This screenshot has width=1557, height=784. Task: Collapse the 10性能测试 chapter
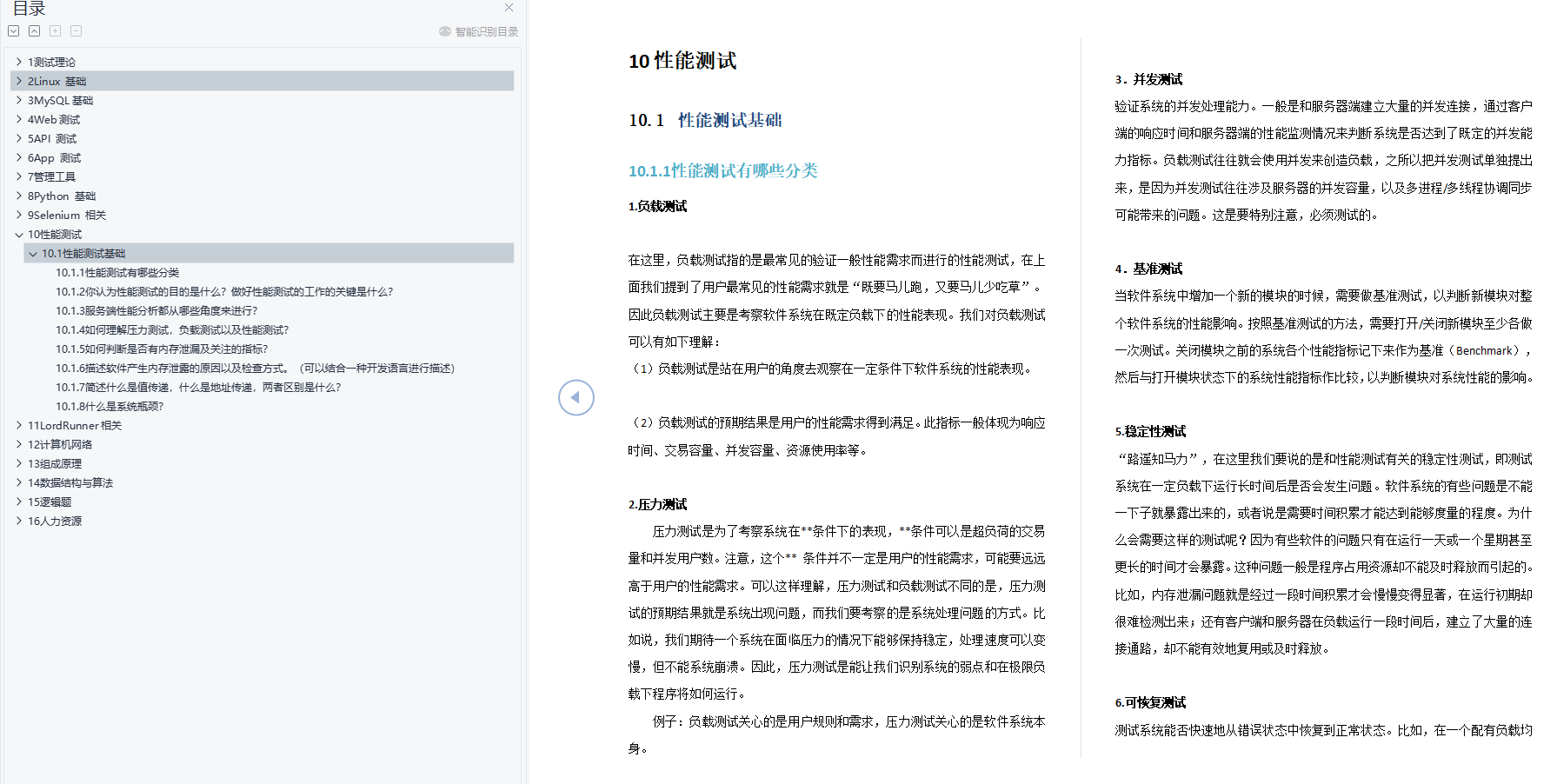[x=19, y=234]
